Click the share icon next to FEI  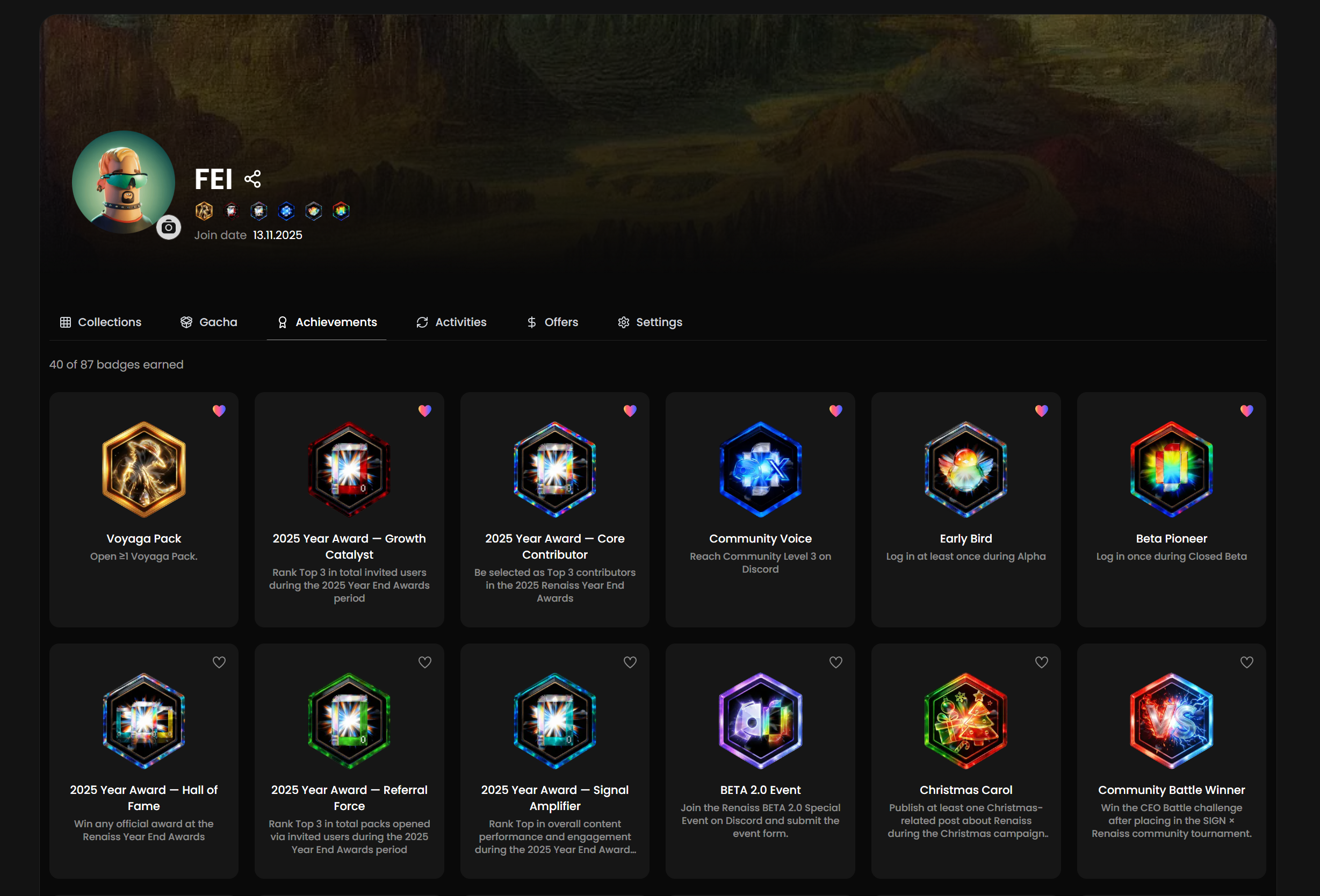click(x=253, y=179)
